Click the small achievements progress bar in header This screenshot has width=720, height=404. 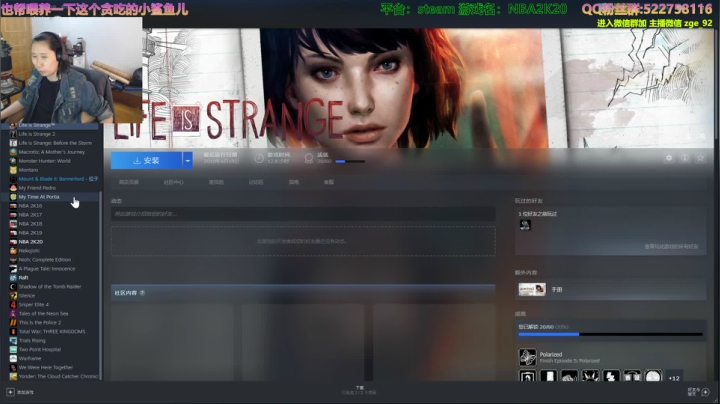[350, 162]
